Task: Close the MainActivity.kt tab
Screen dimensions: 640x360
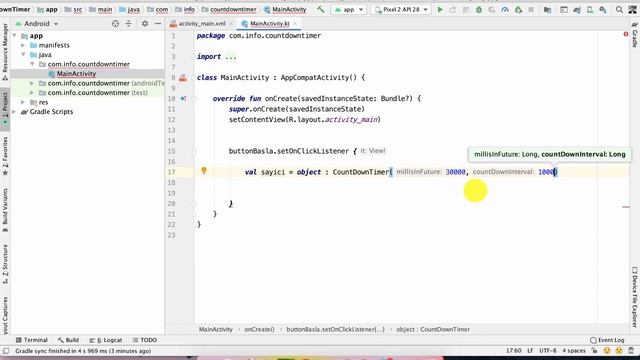Action: (x=295, y=24)
